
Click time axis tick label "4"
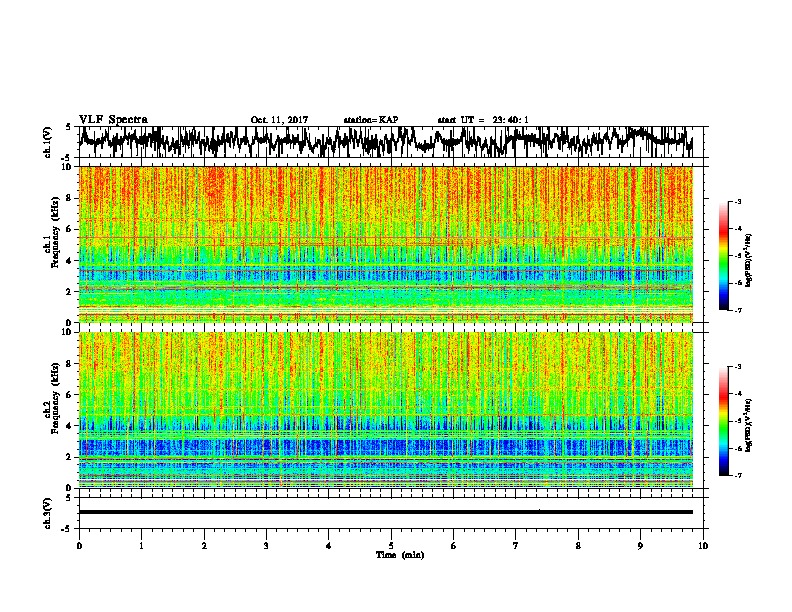[329, 546]
